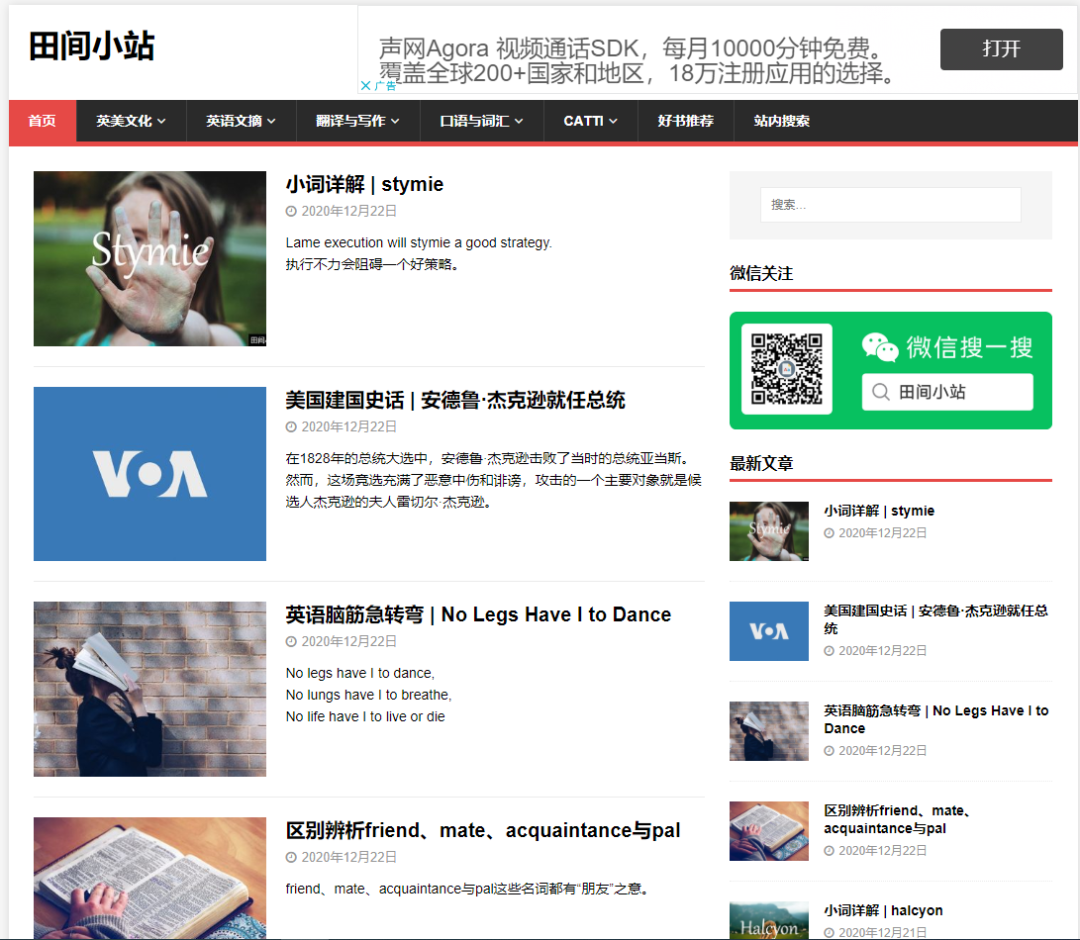This screenshot has width=1080, height=940.
Task: Open sidebar article No Legs Have I to Dance
Action: coord(936,719)
